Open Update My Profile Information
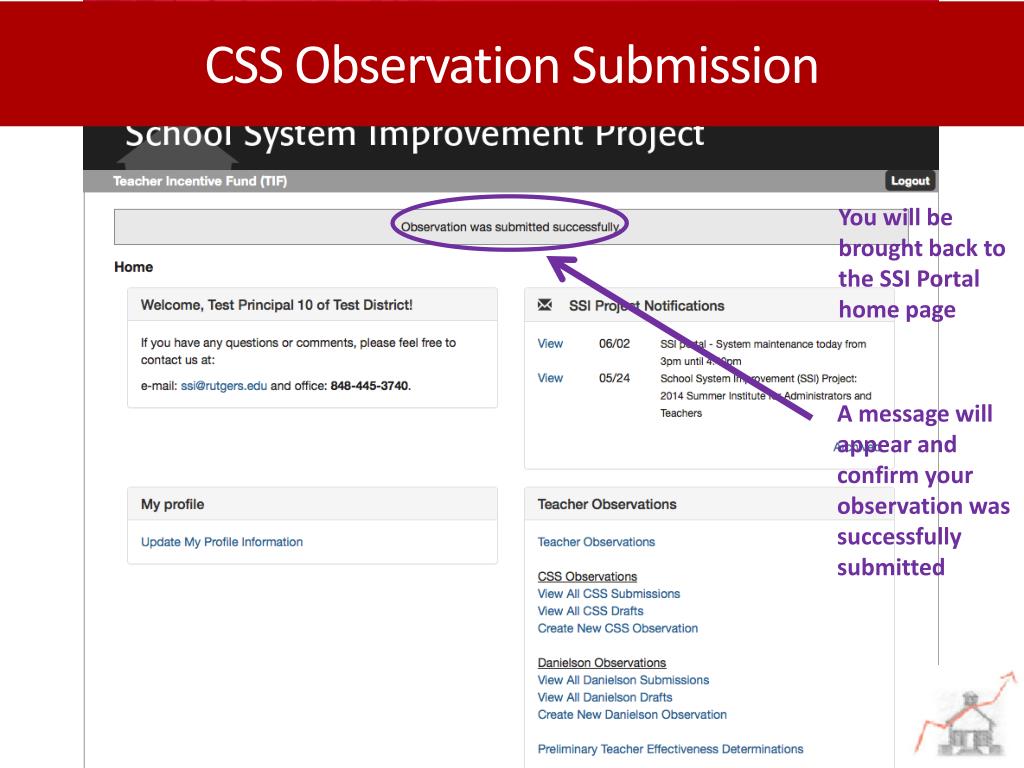This screenshot has height=768, width=1024. (x=222, y=542)
